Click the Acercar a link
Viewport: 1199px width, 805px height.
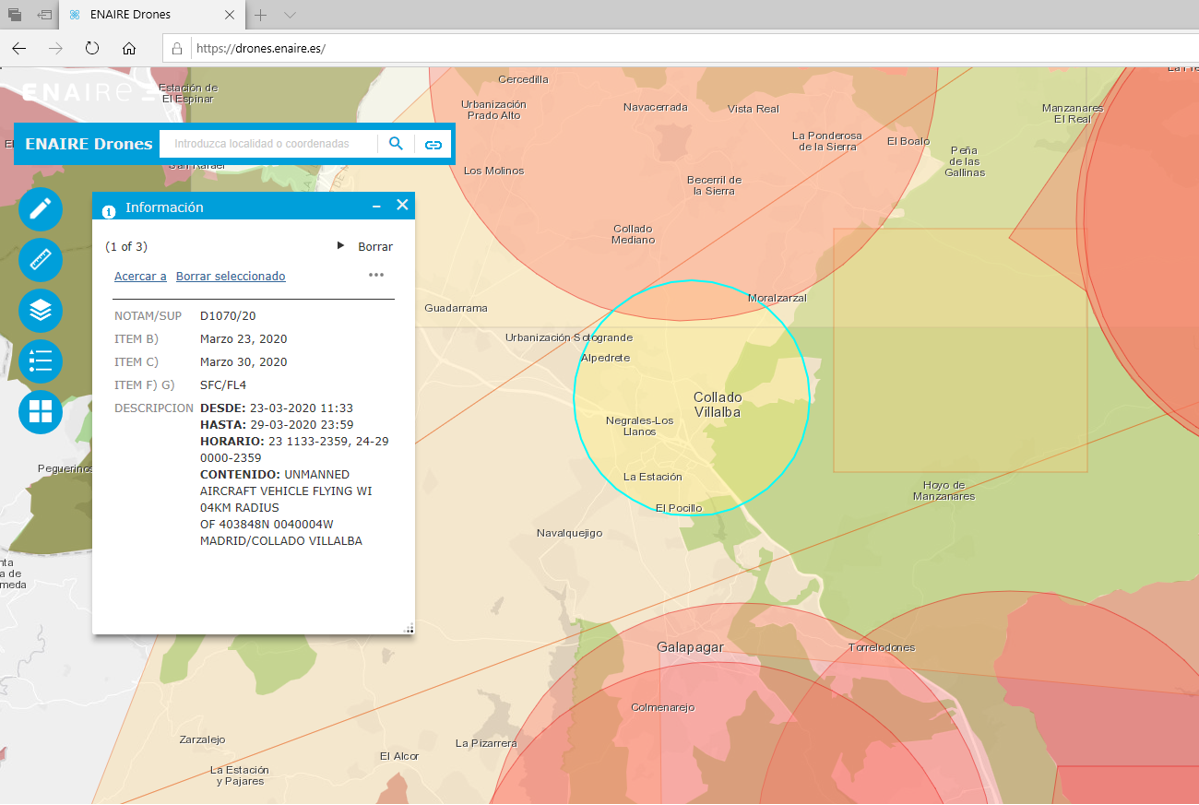pyautogui.click(x=140, y=276)
